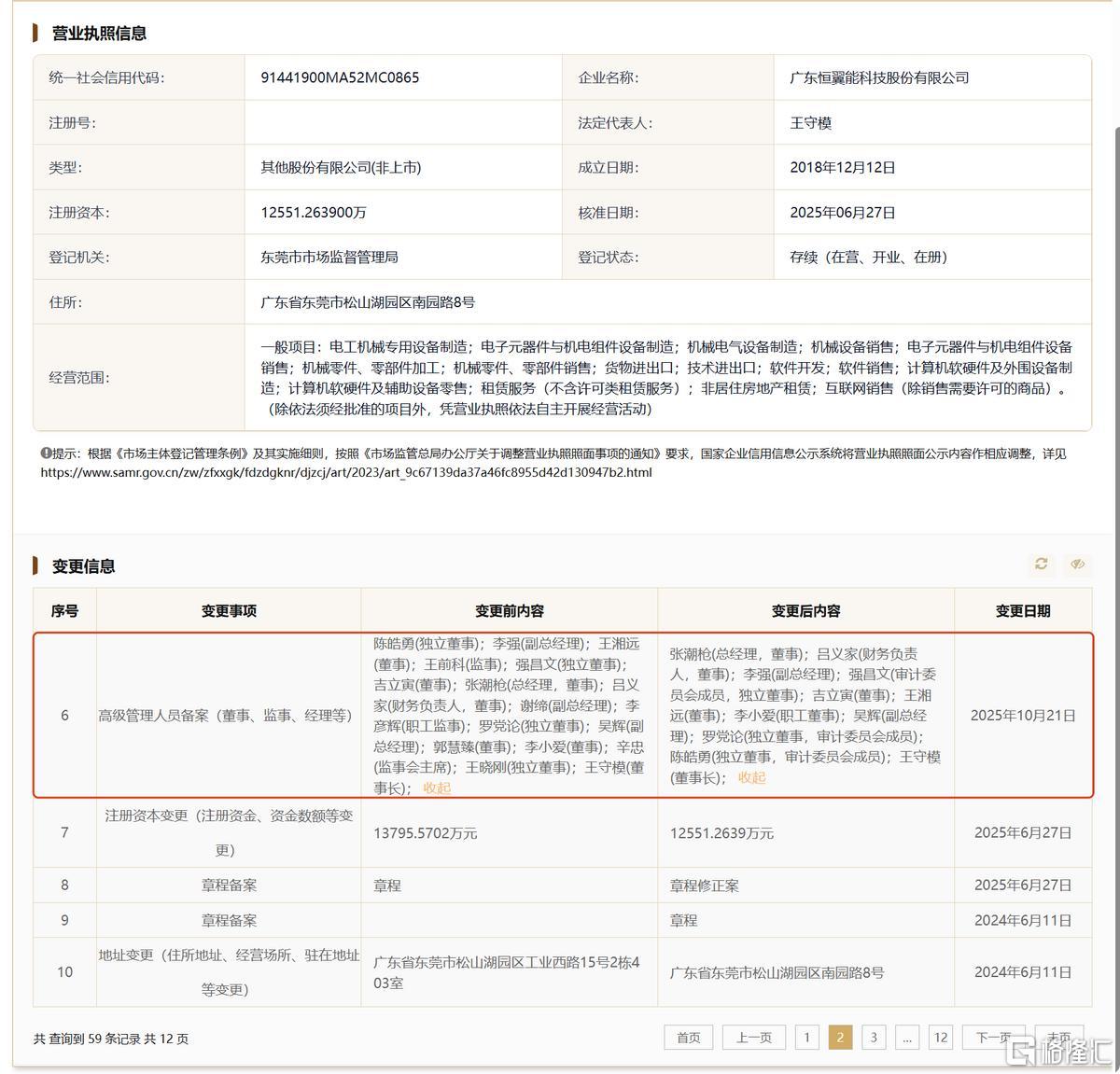This screenshot has width=1120, height=1074.
Task: Select type 其他股份有限公司(非上市)
Action: pyautogui.click(x=341, y=167)
